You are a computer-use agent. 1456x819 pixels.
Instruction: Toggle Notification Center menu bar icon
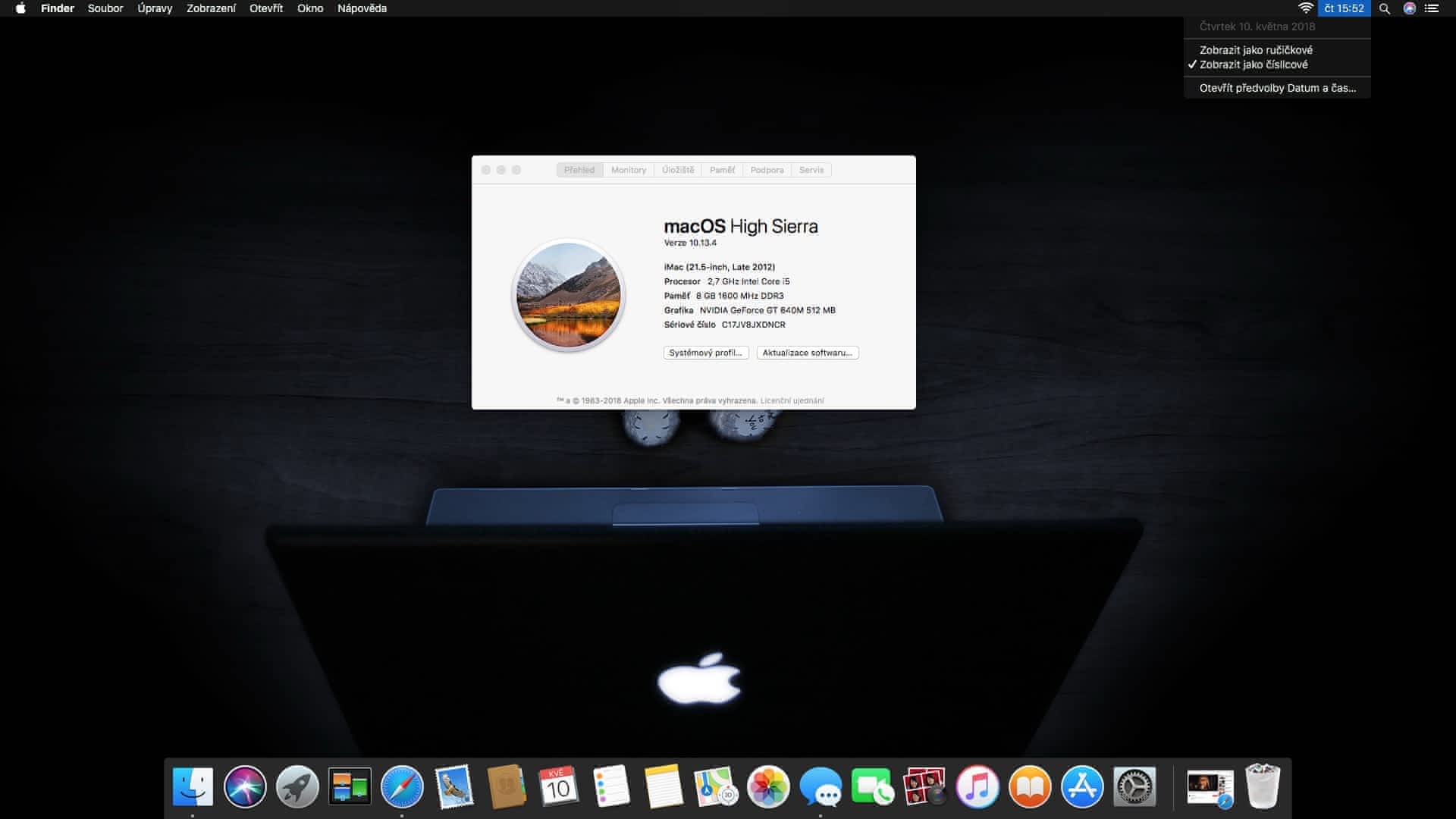pos(1432,8)
